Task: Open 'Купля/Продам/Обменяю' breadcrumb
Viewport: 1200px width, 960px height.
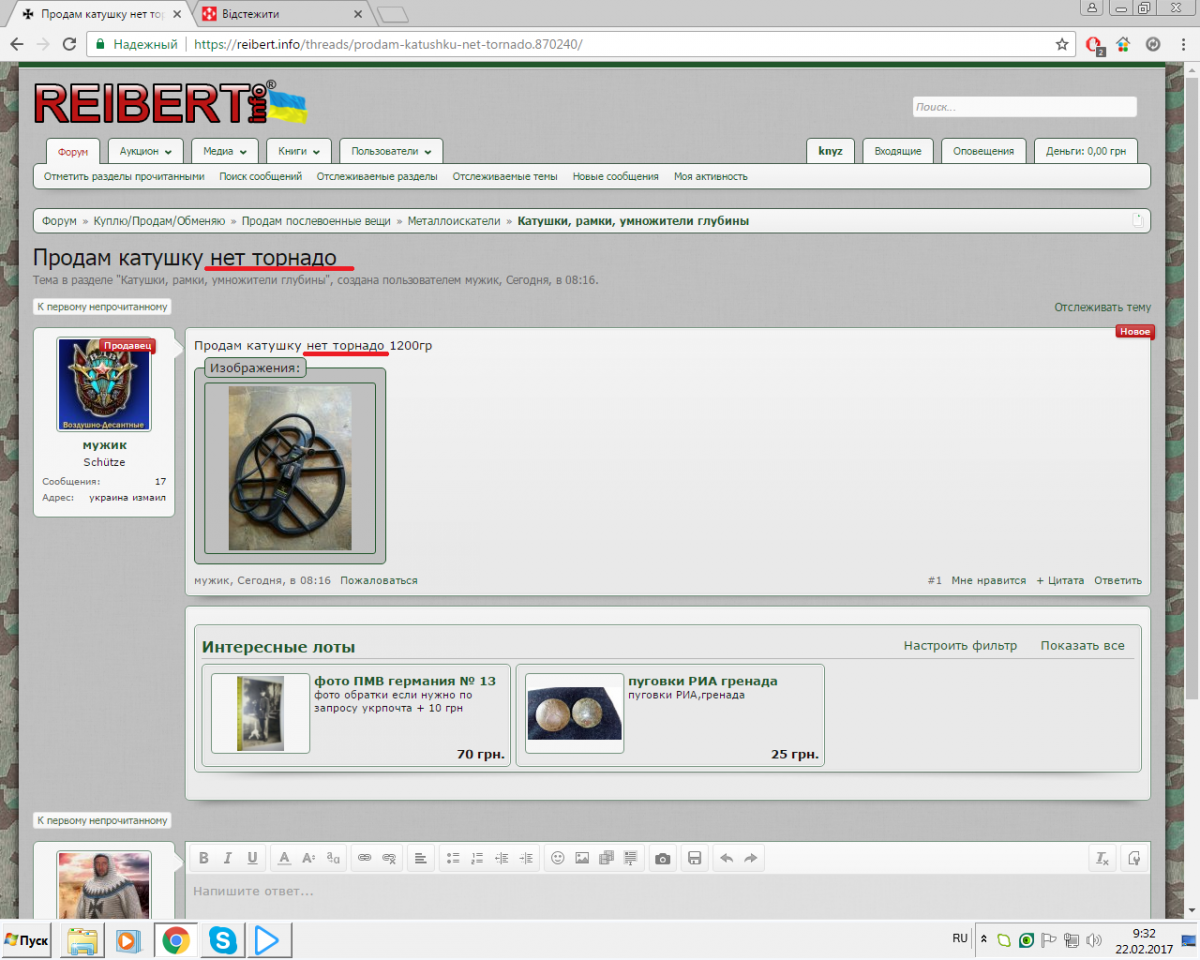Action: tap(160, 221)
